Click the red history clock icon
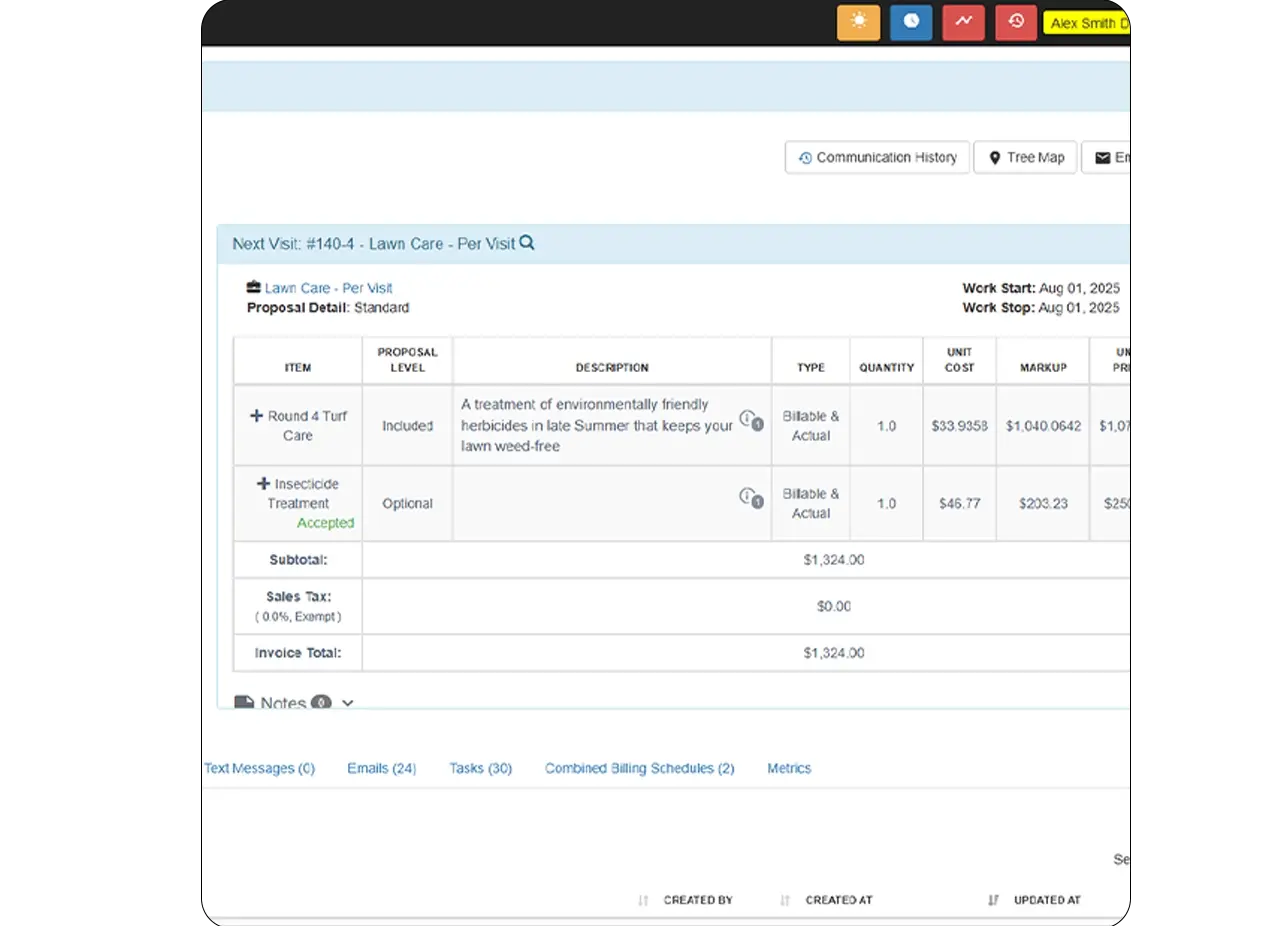 click(1016, 22)
